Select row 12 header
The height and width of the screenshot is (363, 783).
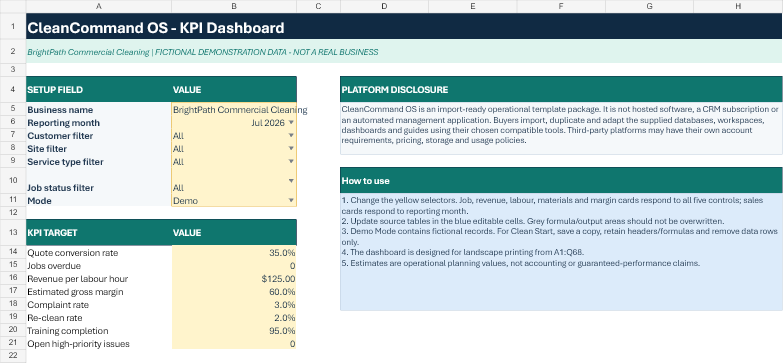(x=13, y=213)
